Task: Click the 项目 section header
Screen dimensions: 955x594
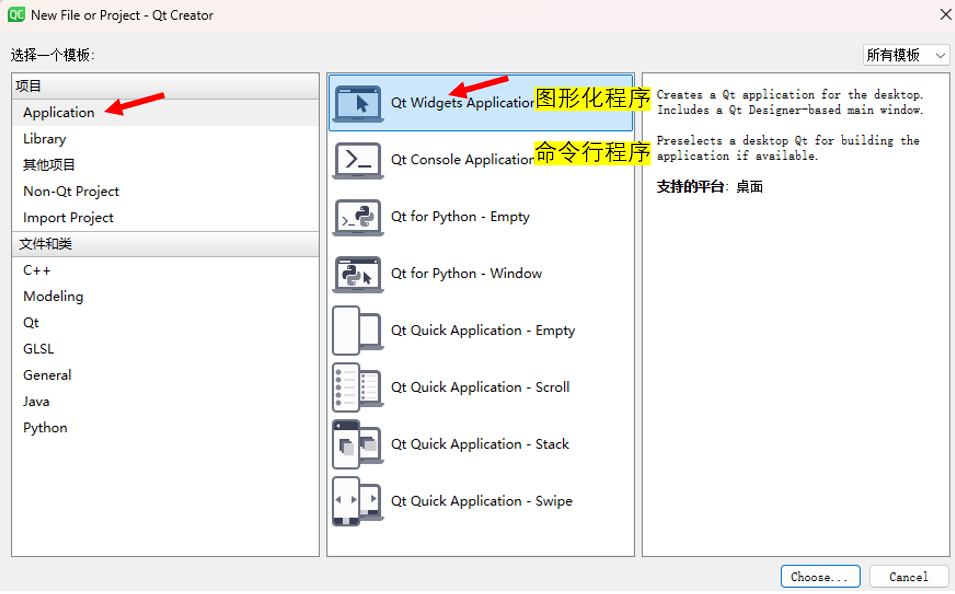Action: click(x=165, y=87)
